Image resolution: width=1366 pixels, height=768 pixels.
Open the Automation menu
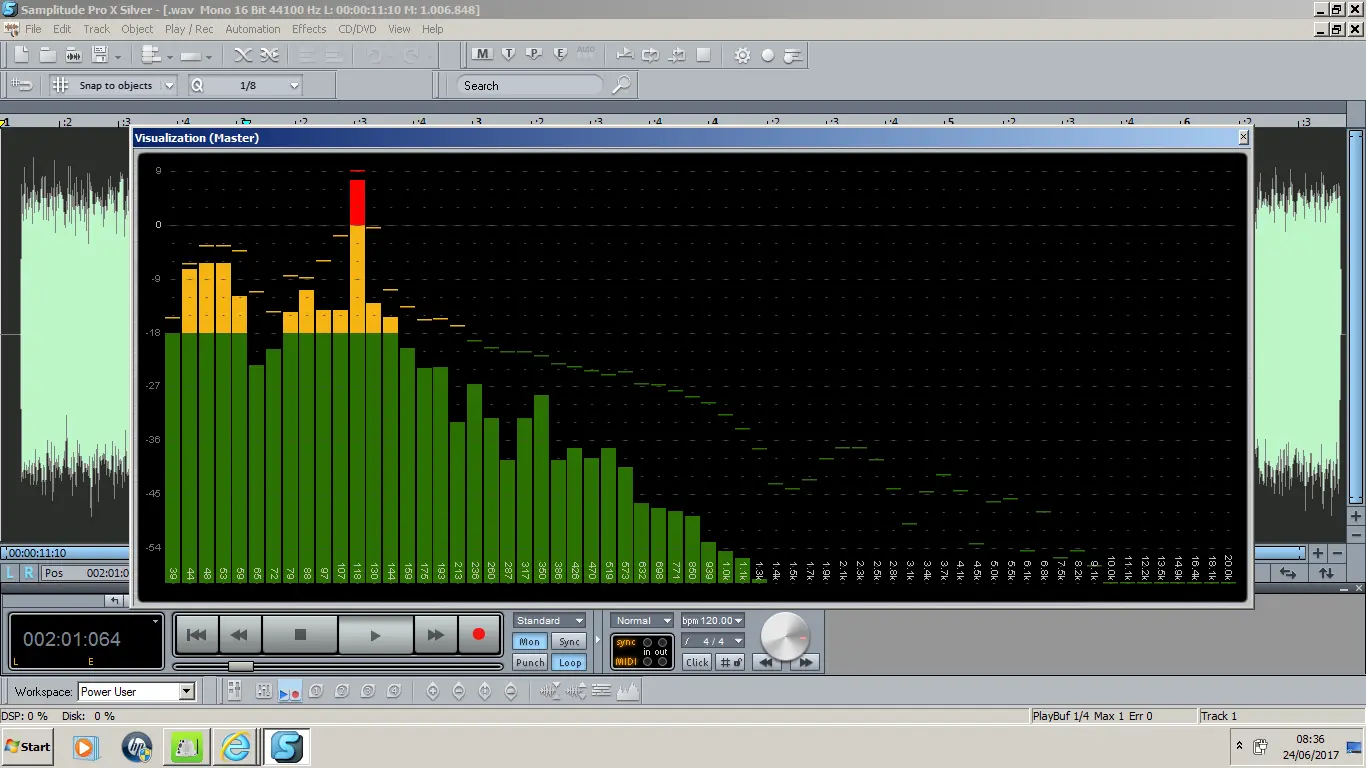point(253,29)
